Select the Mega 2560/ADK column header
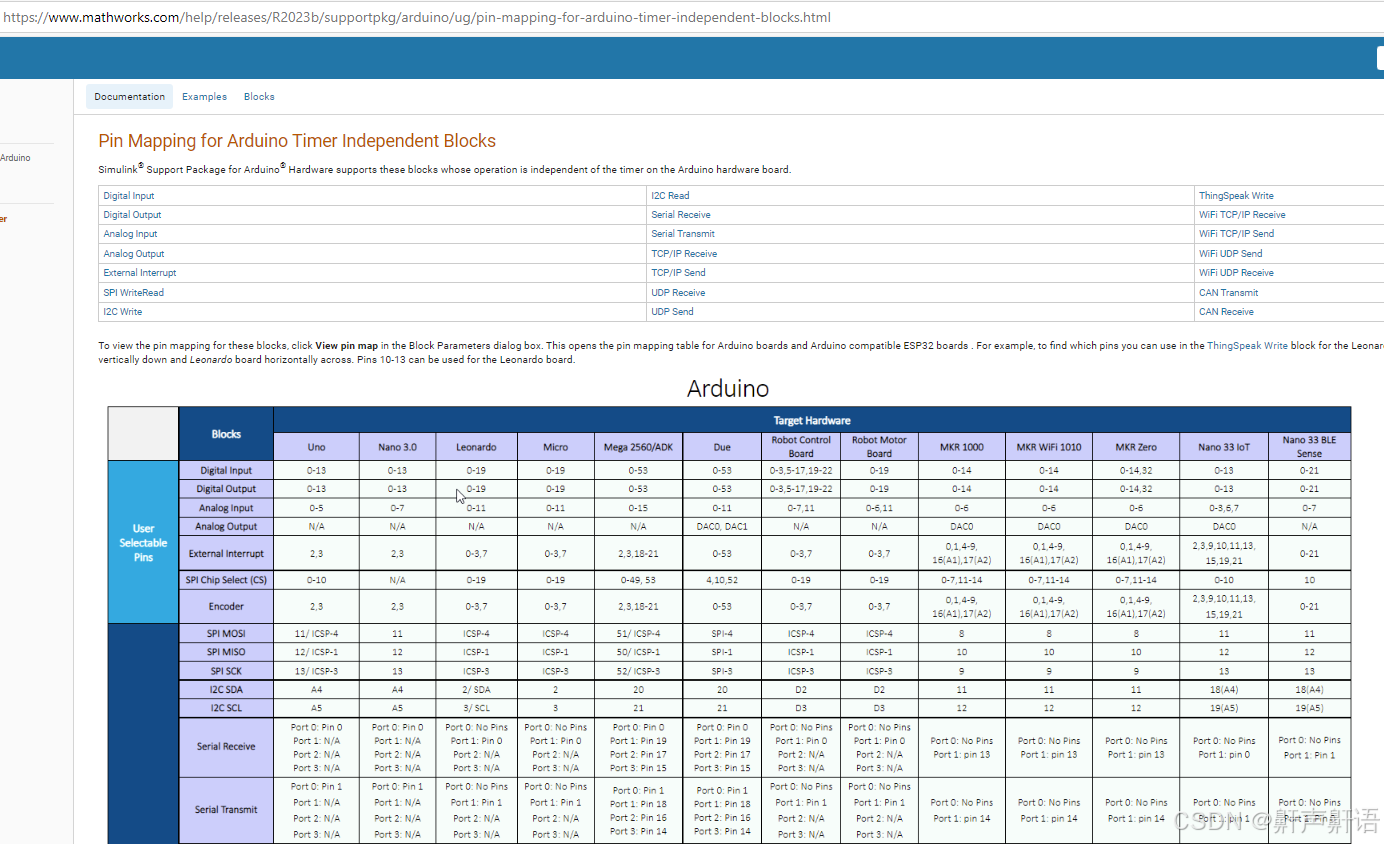 (638, 447)
